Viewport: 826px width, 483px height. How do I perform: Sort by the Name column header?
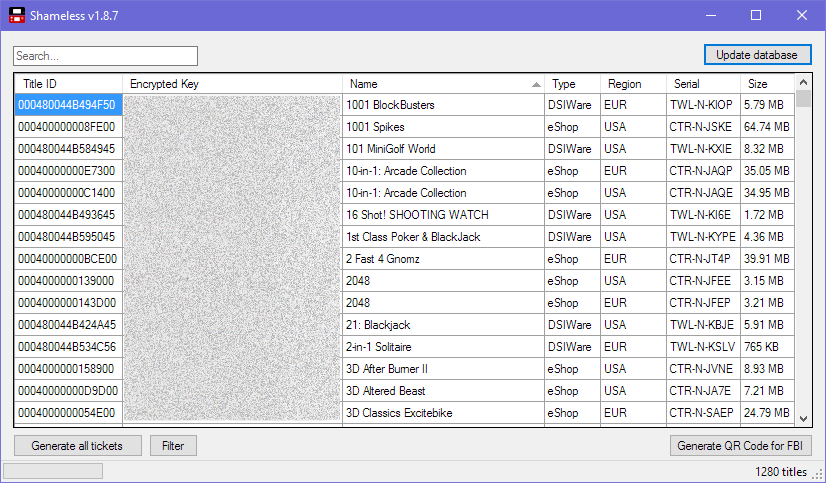click(444, 84)
